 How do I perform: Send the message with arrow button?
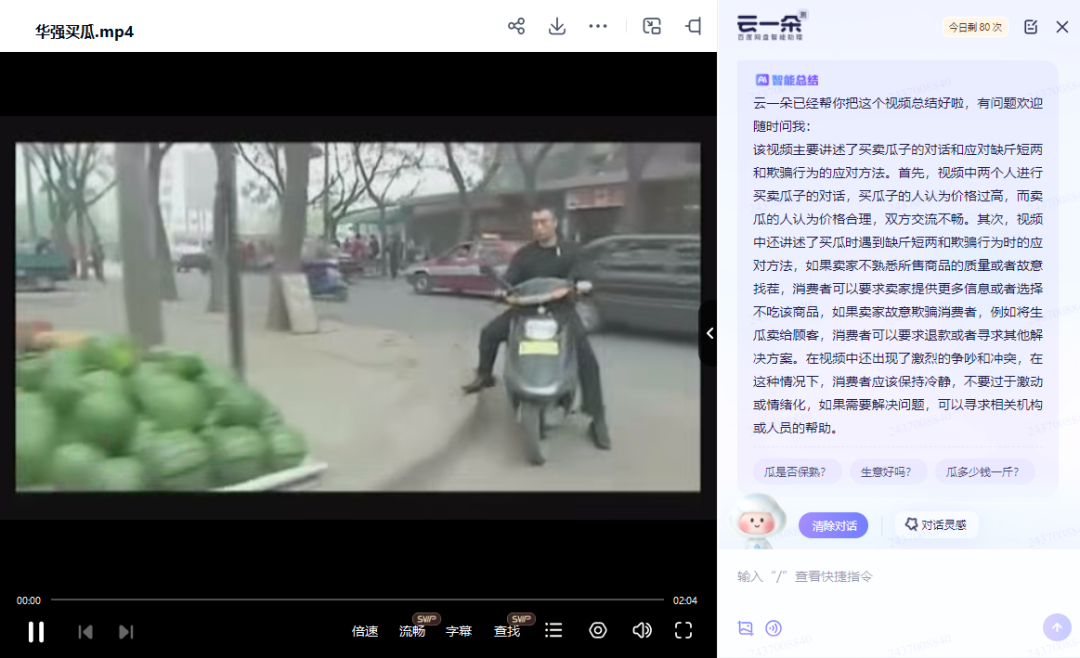1057,627
